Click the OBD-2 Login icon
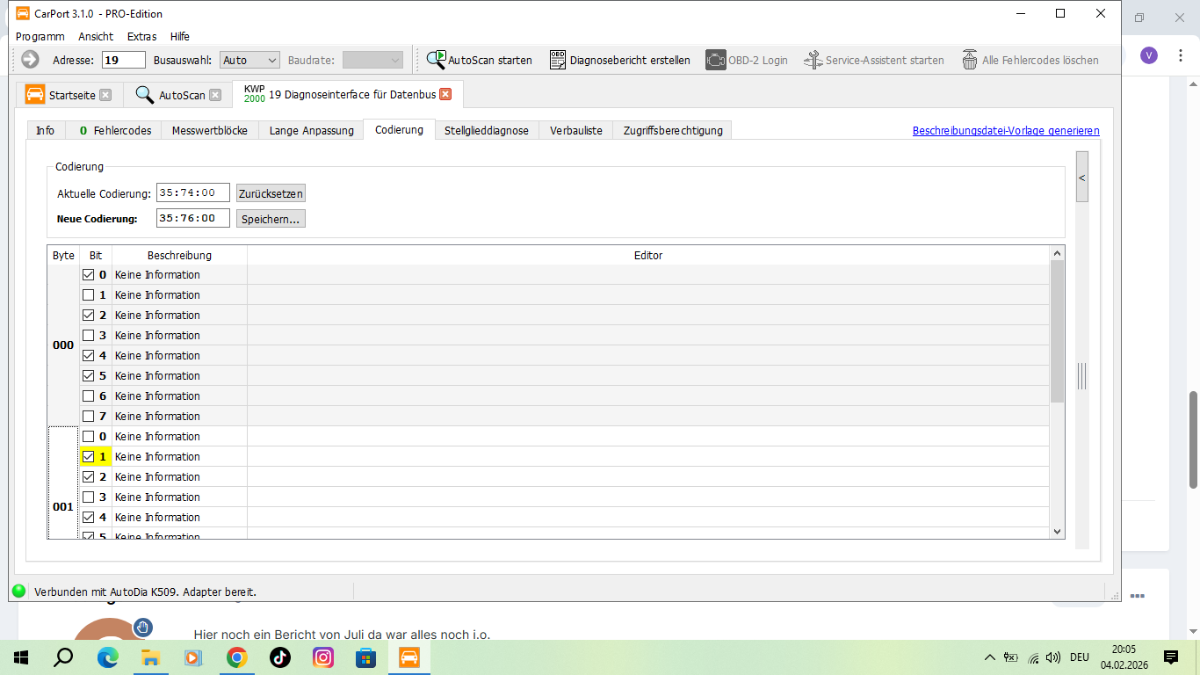The width and height of the screenshot is (1200, 675). tap(715, 60)
